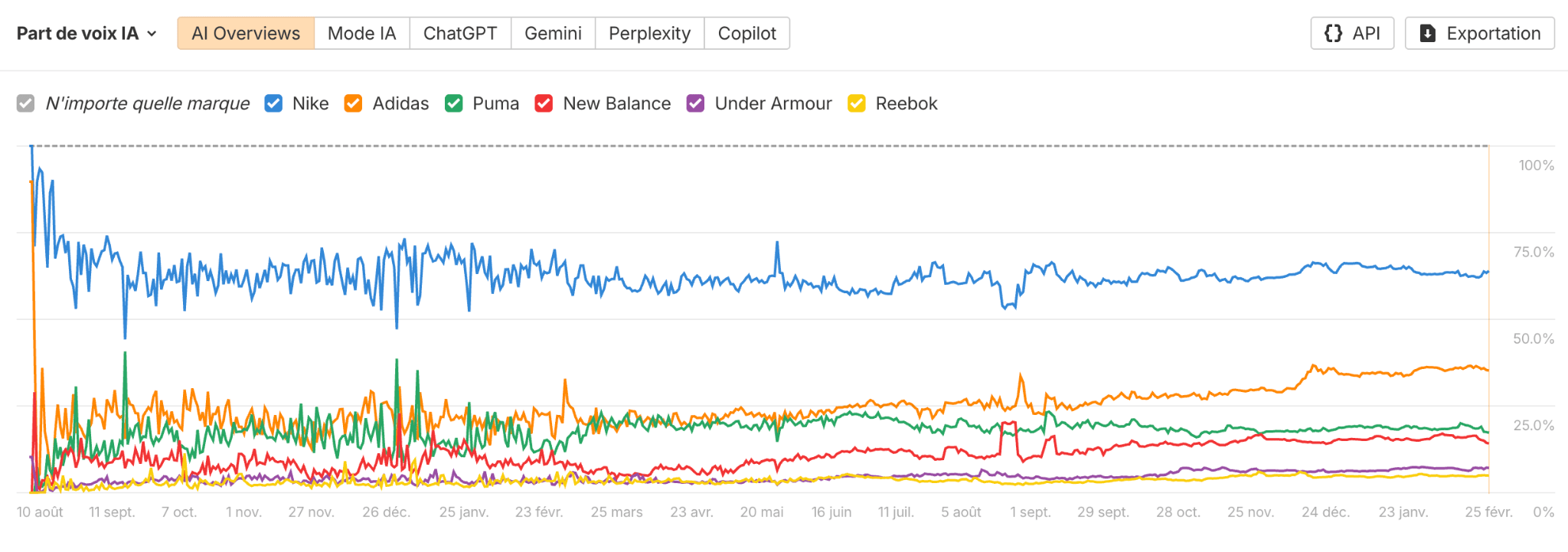Click the 25 févr. date on the timeline
Image resolution: width=1568 pixels, height=552 pixels.
(x=1488, y=512)
